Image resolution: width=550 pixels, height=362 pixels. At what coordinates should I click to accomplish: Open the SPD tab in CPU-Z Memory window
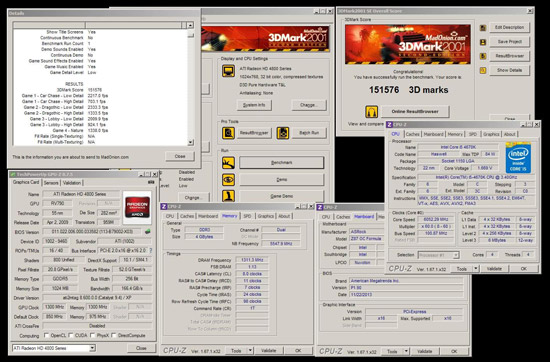[247, 216]
